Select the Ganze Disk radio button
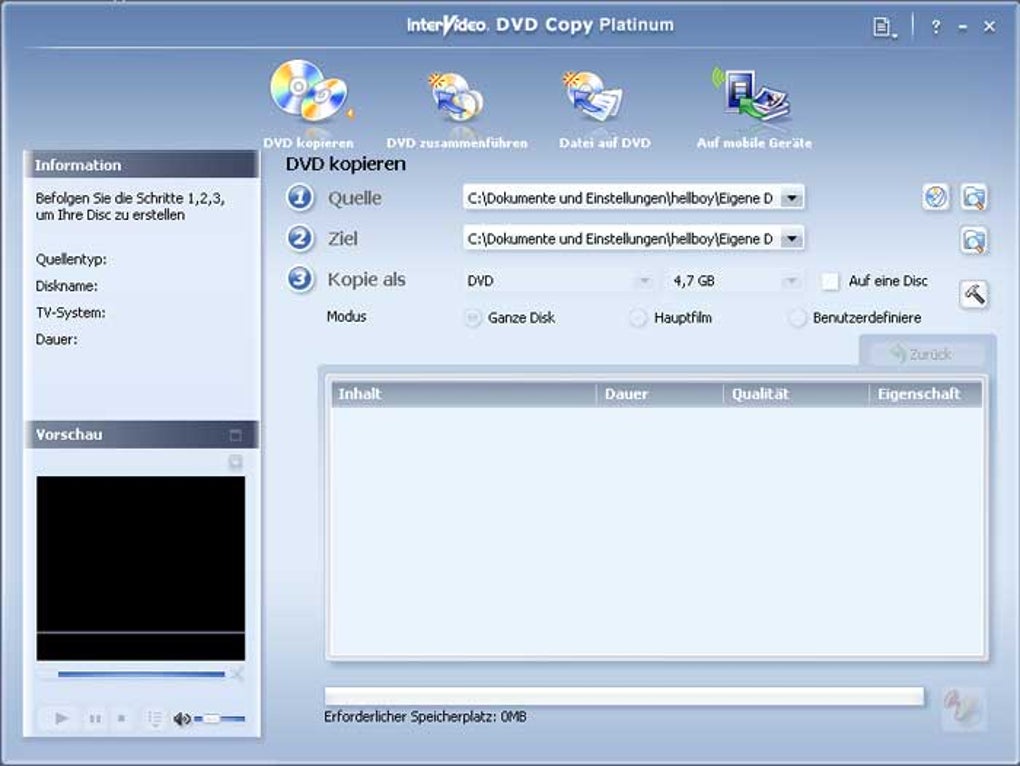Viewport: 1020px width, 766px height. (473, 318)
